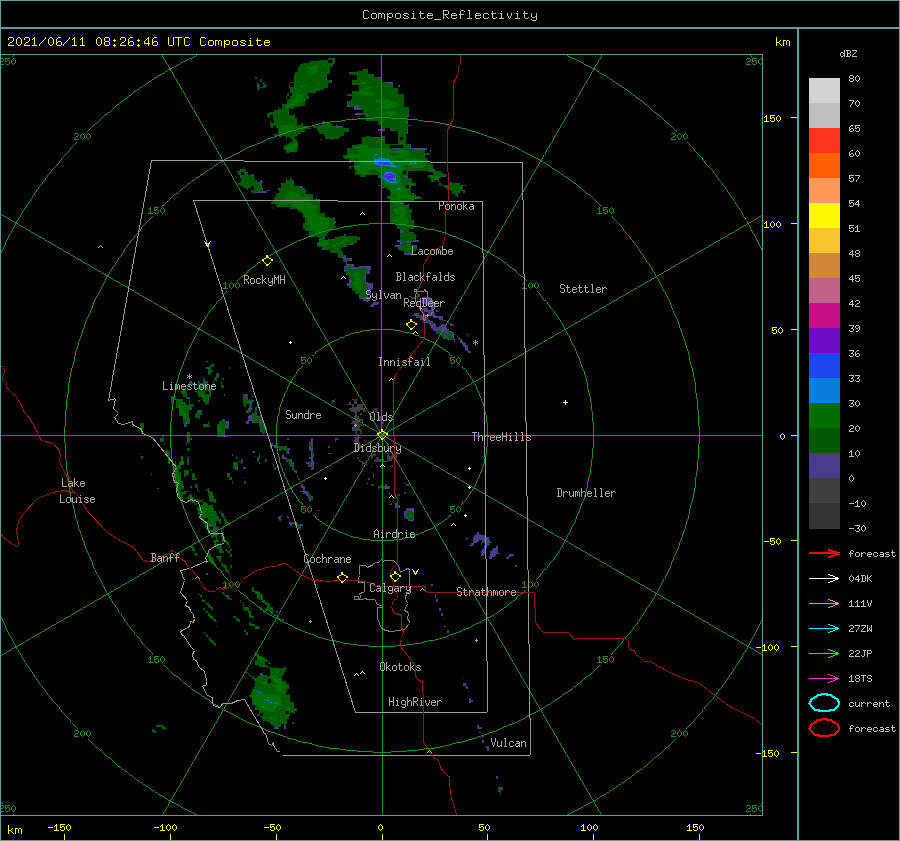This screenshot has width=900, height=841.
Task: Click the Sylvan label
Action: [x=383, y=295]
